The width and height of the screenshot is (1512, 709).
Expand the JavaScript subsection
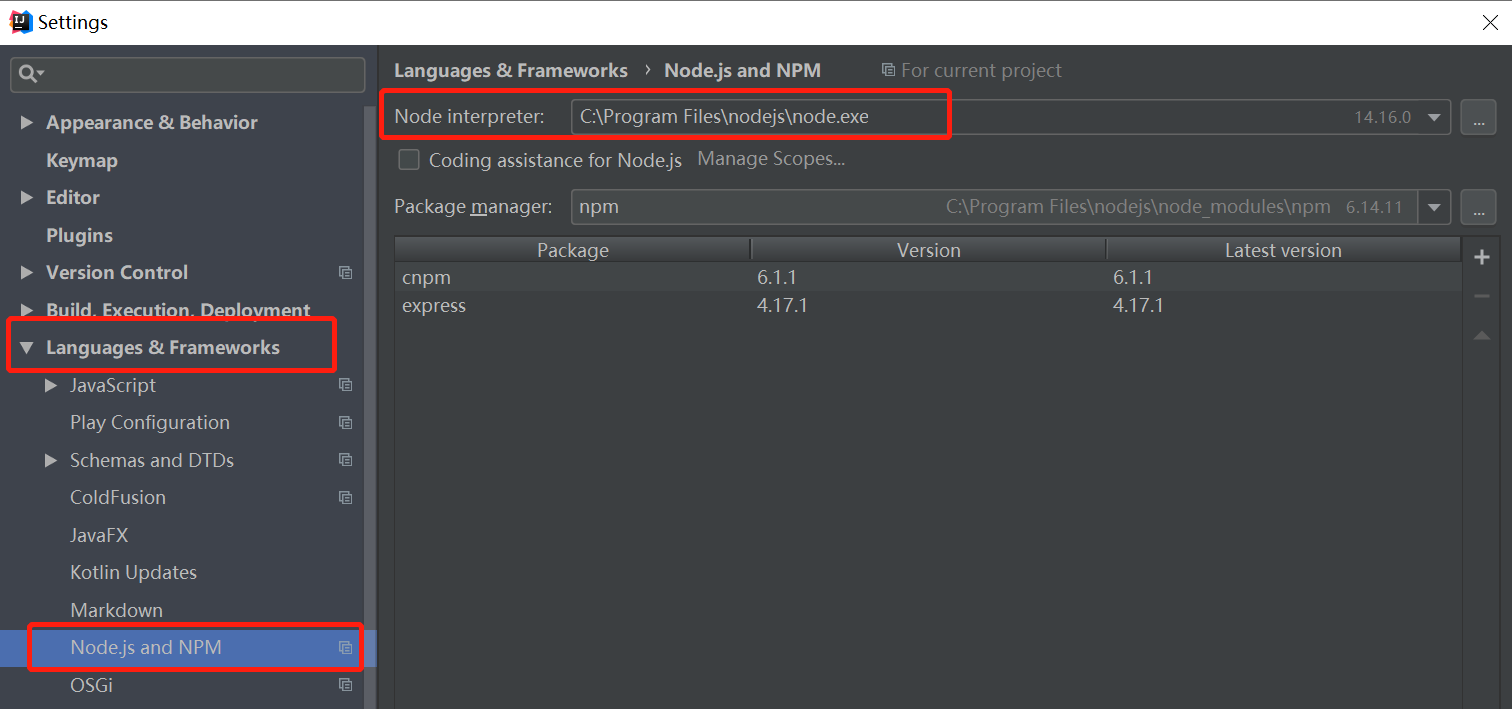tap(51, 385)
